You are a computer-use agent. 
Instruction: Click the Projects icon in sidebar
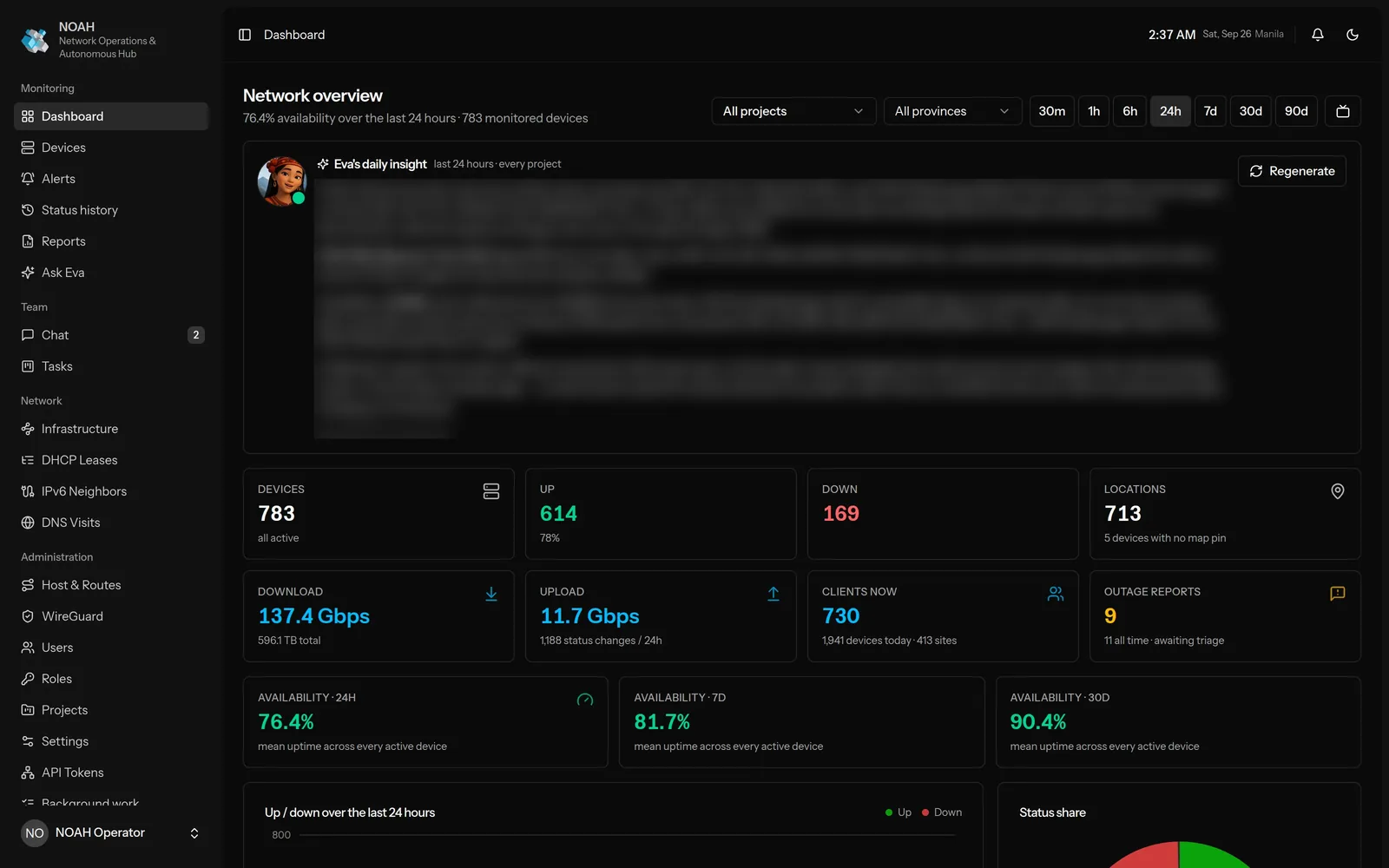(28, 710)
